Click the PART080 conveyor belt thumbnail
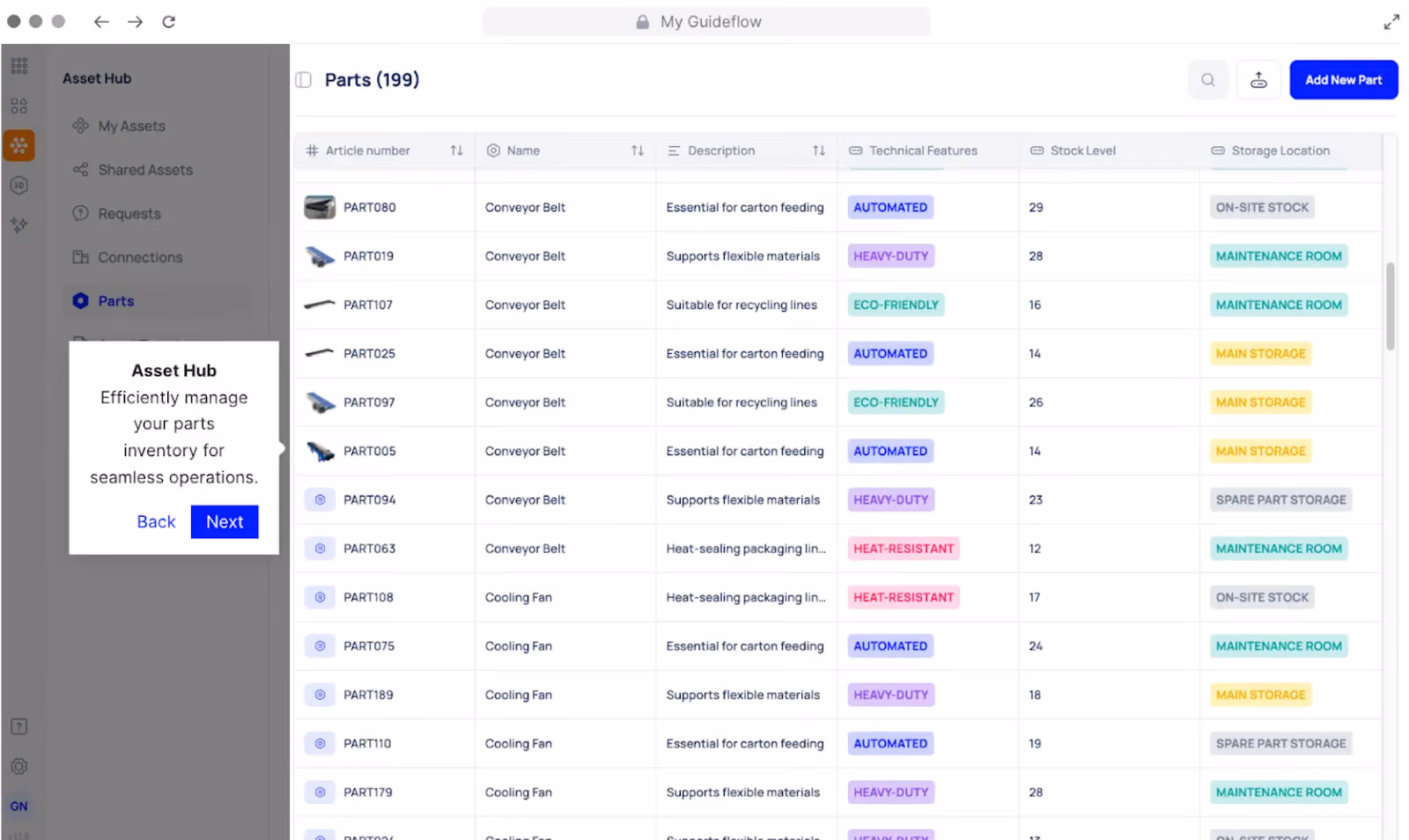 coord(320,208)
